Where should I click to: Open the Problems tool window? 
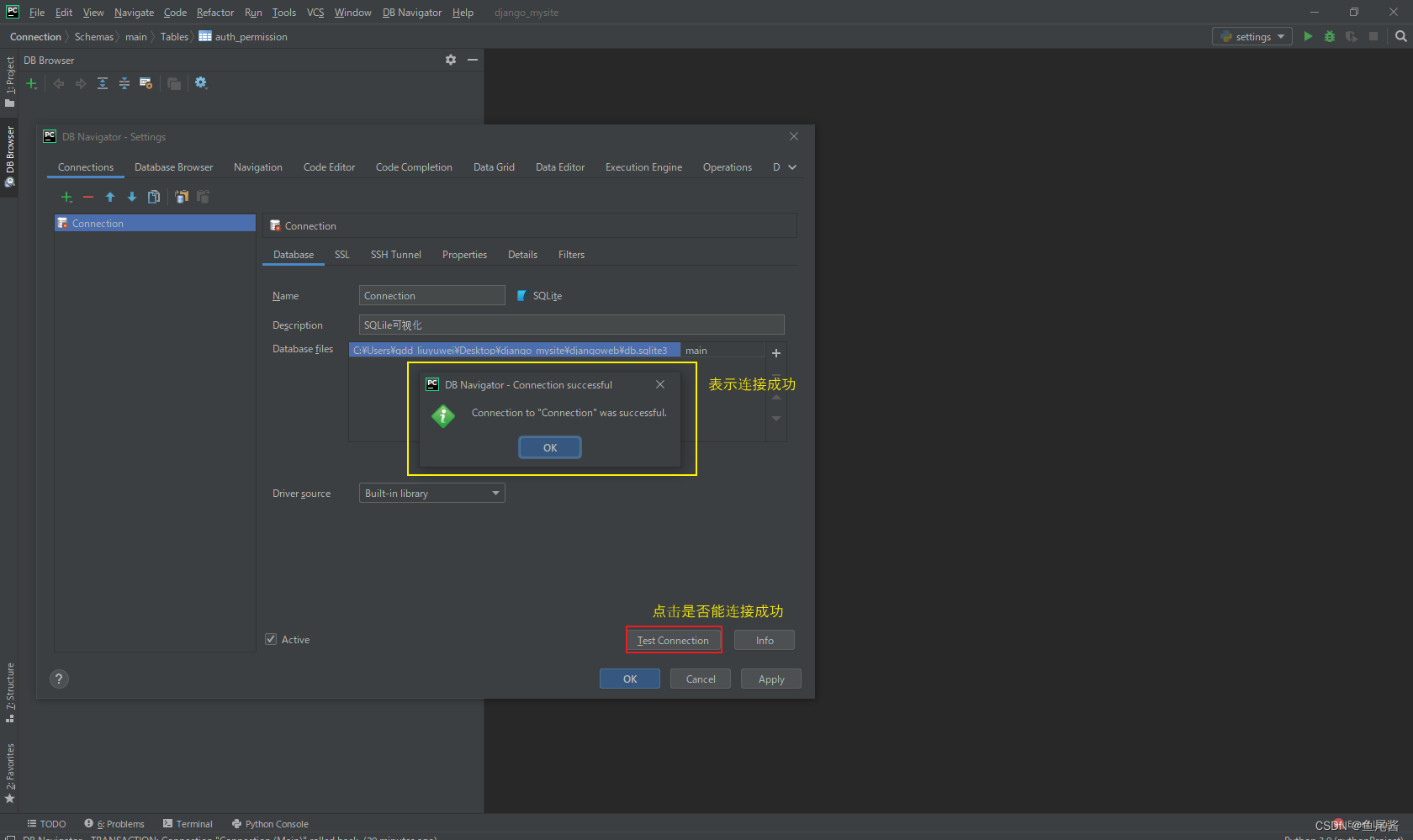coord(114,824)
